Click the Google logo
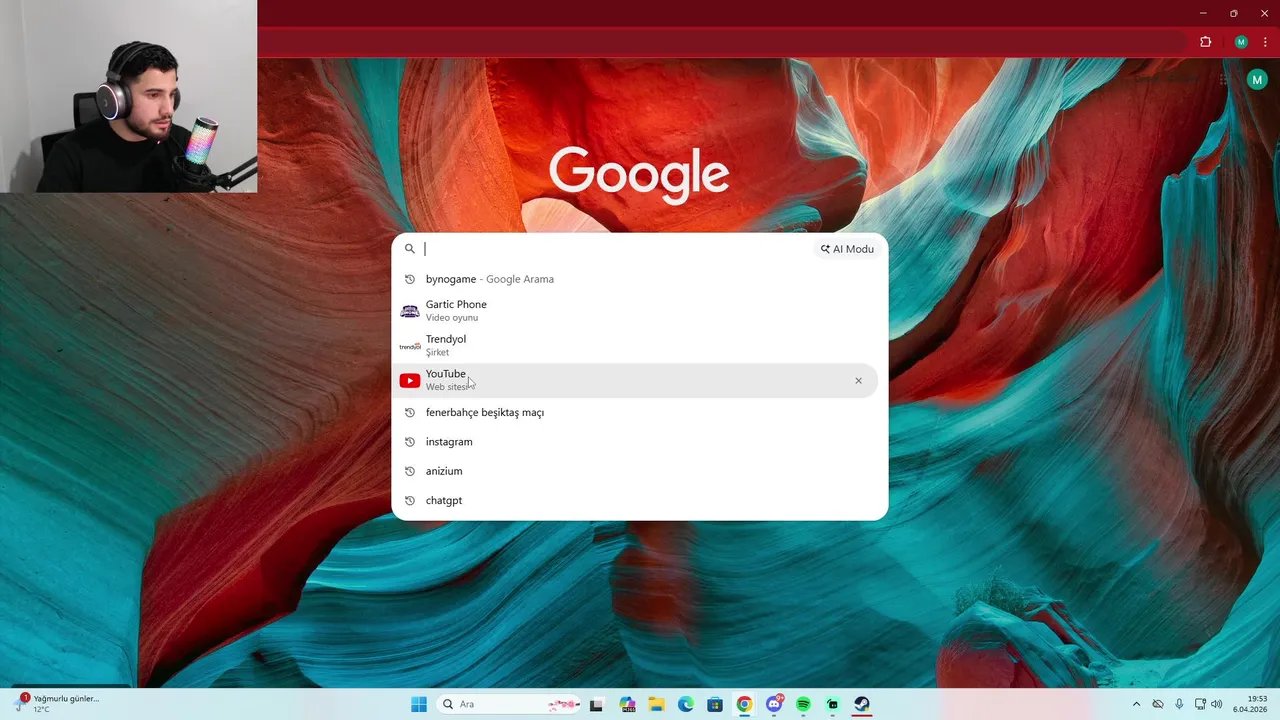This screenshot has width=1280, height=720. point(639,175)
